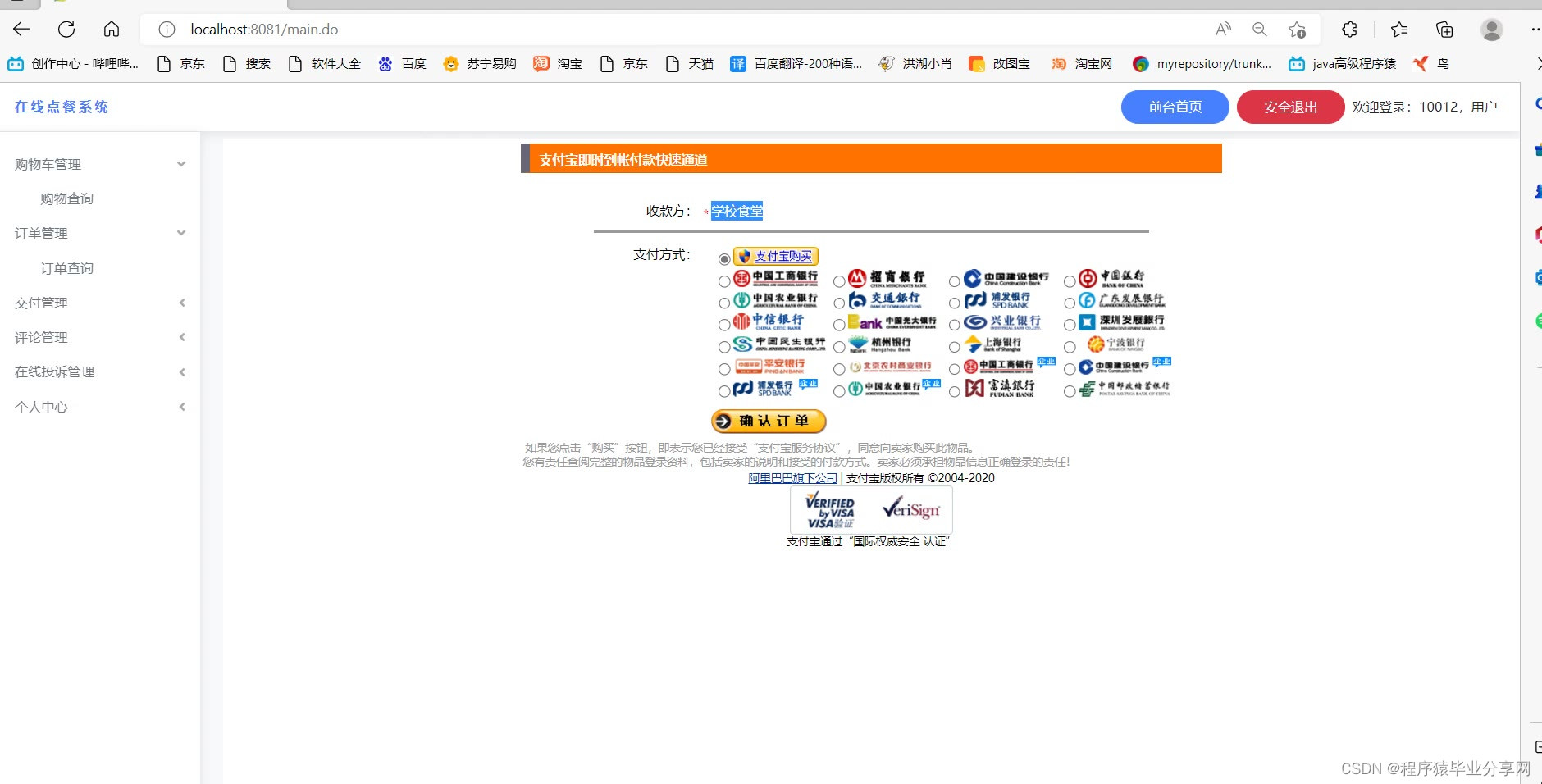Open the 订单查询 submenu item
Viewport: 1542px width, 784px height.
pos(67,268)
